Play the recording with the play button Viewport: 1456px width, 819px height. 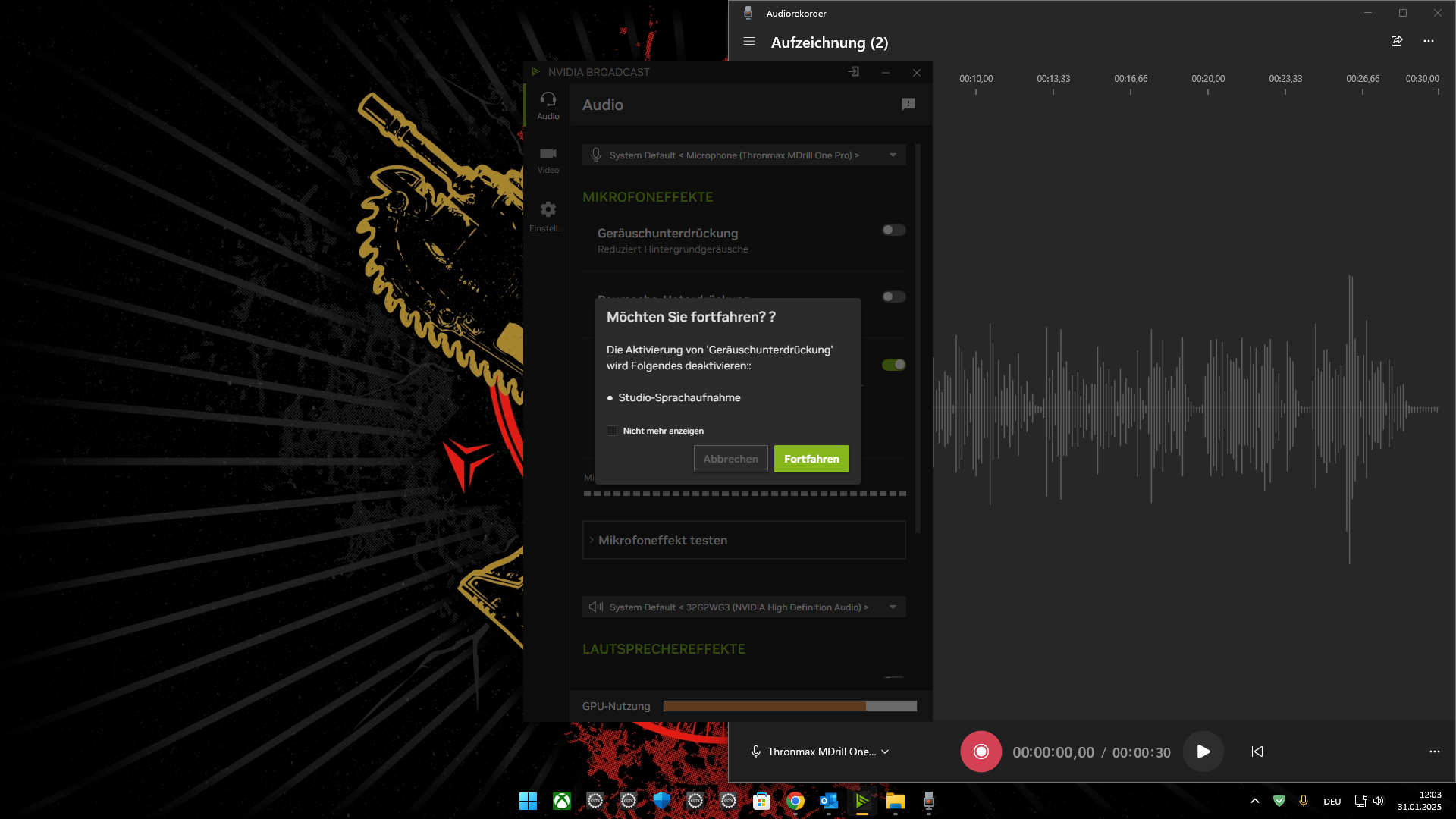pyautogui.click(x=1203, y=752)
